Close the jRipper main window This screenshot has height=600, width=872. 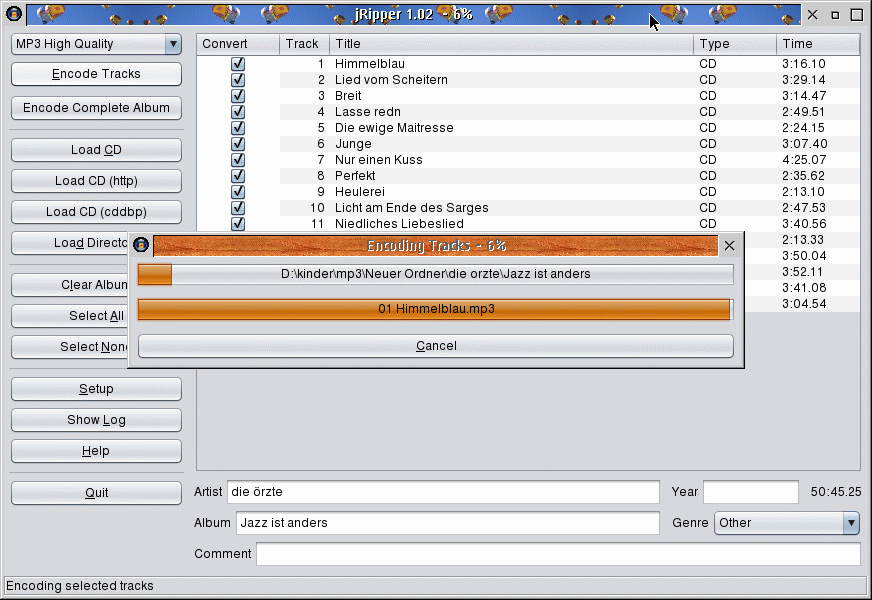pos(812,14)
